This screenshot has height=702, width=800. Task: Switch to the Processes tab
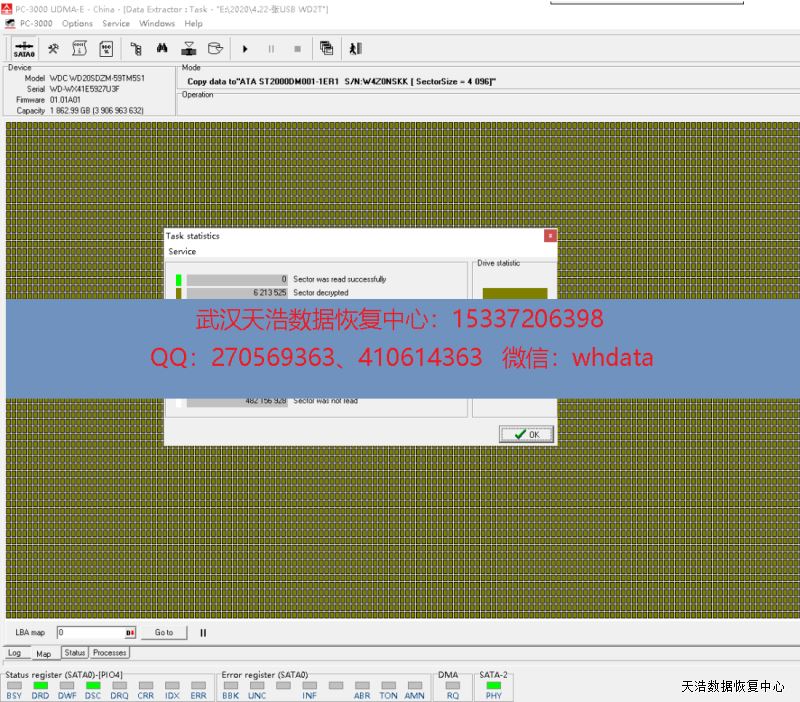(110, 652)
